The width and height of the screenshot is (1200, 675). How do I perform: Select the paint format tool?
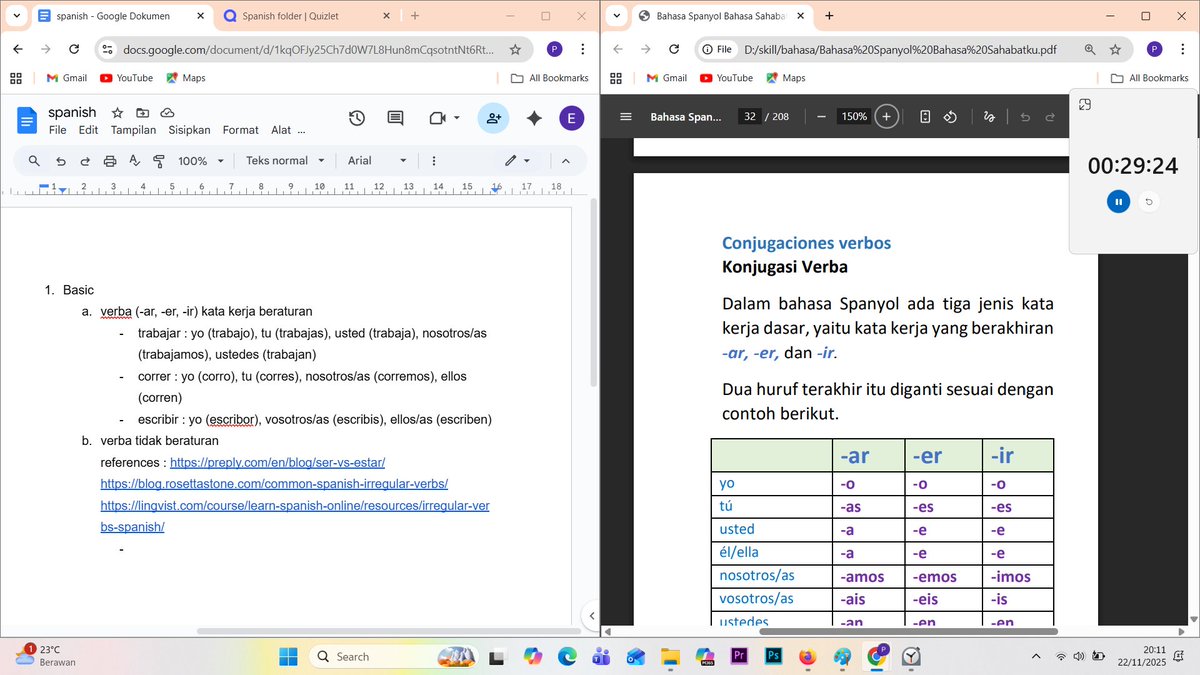click(x=158, y=161)
